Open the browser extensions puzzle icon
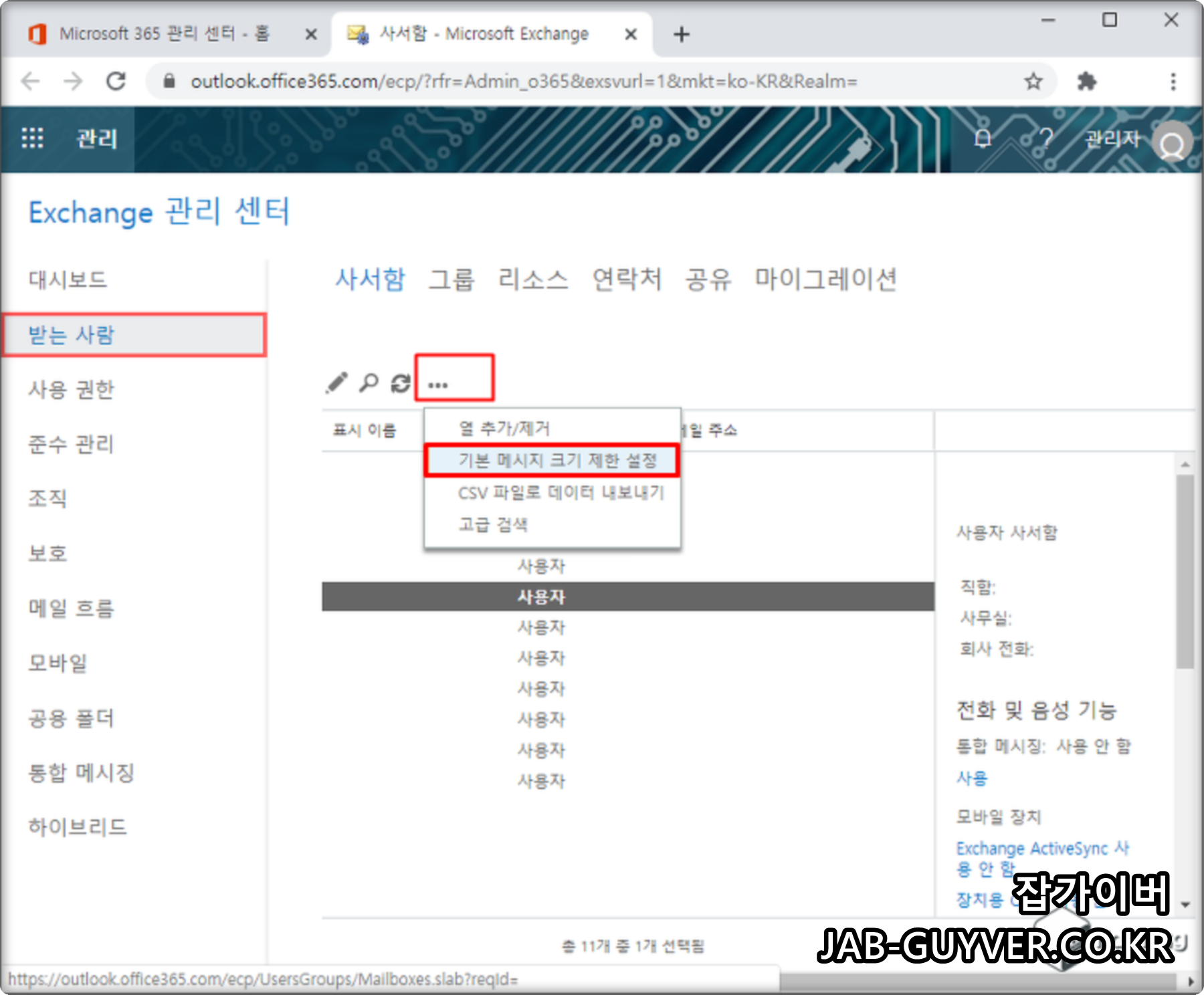The height and width of the screenshot is (995, 1204). click(x=1086, y=81)
